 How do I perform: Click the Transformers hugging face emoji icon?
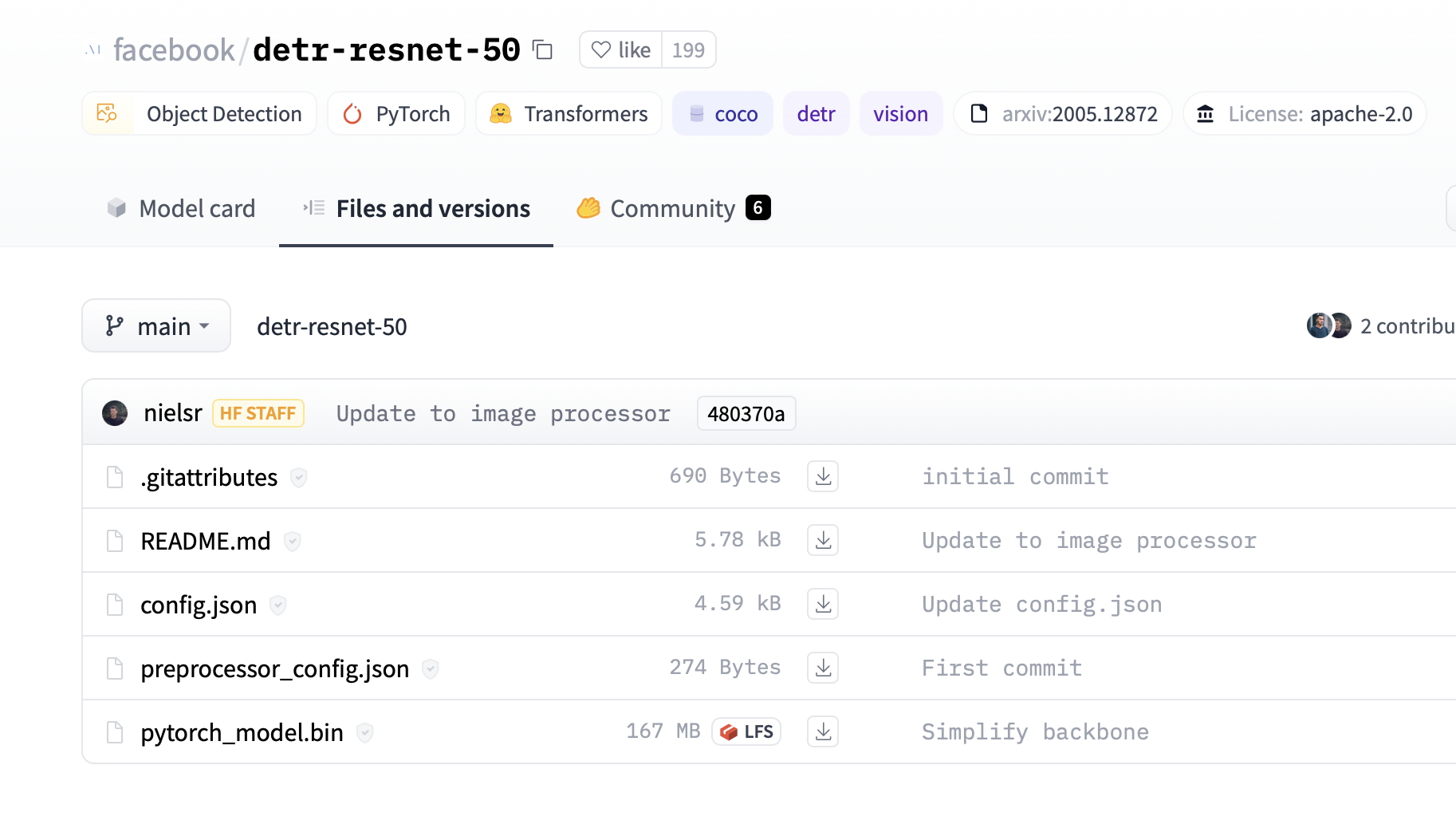(x=501, y=113)
